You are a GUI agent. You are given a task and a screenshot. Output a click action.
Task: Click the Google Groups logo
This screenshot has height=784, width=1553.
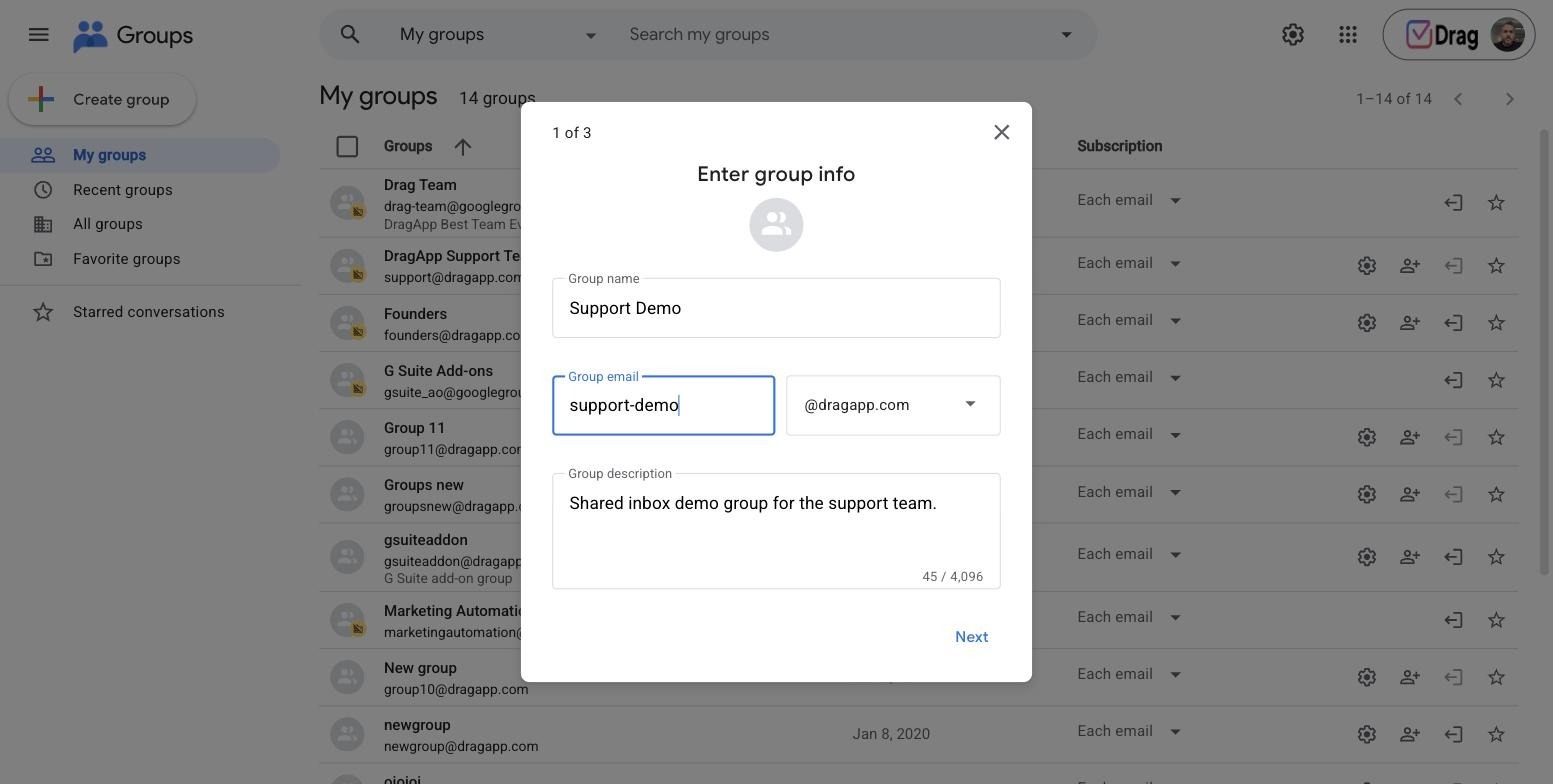(133, 36)
